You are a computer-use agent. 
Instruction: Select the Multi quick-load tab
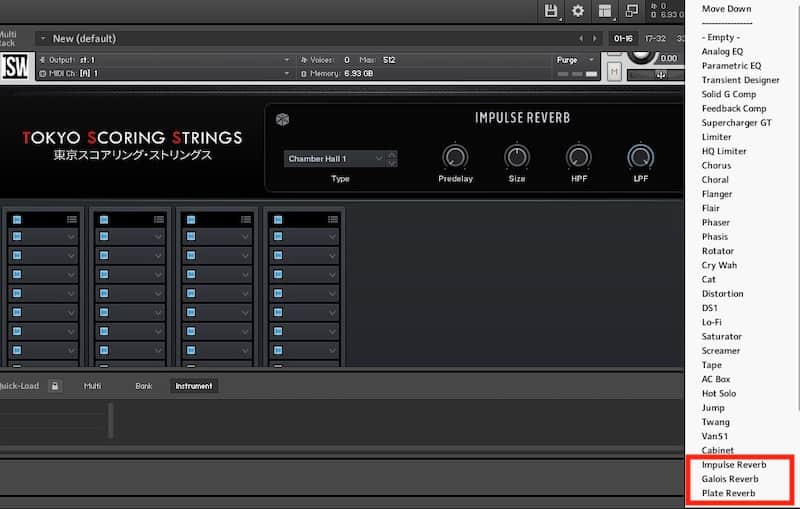92,386
